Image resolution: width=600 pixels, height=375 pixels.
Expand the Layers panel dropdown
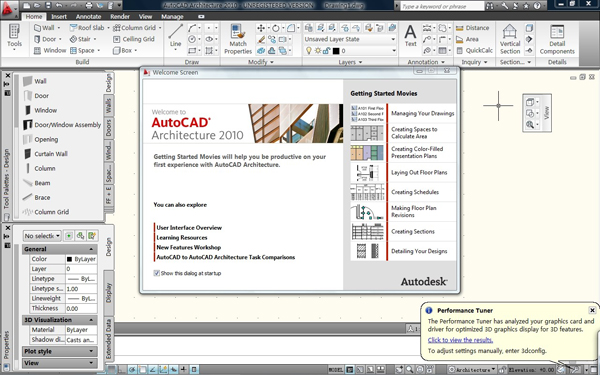coord(350,62)
